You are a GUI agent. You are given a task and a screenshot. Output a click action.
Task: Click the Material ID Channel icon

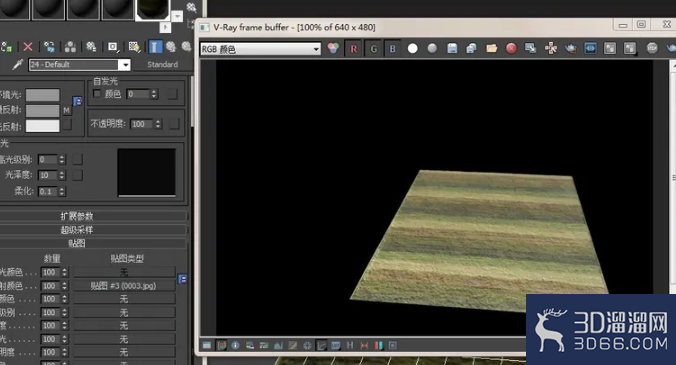tap(113, 47)
